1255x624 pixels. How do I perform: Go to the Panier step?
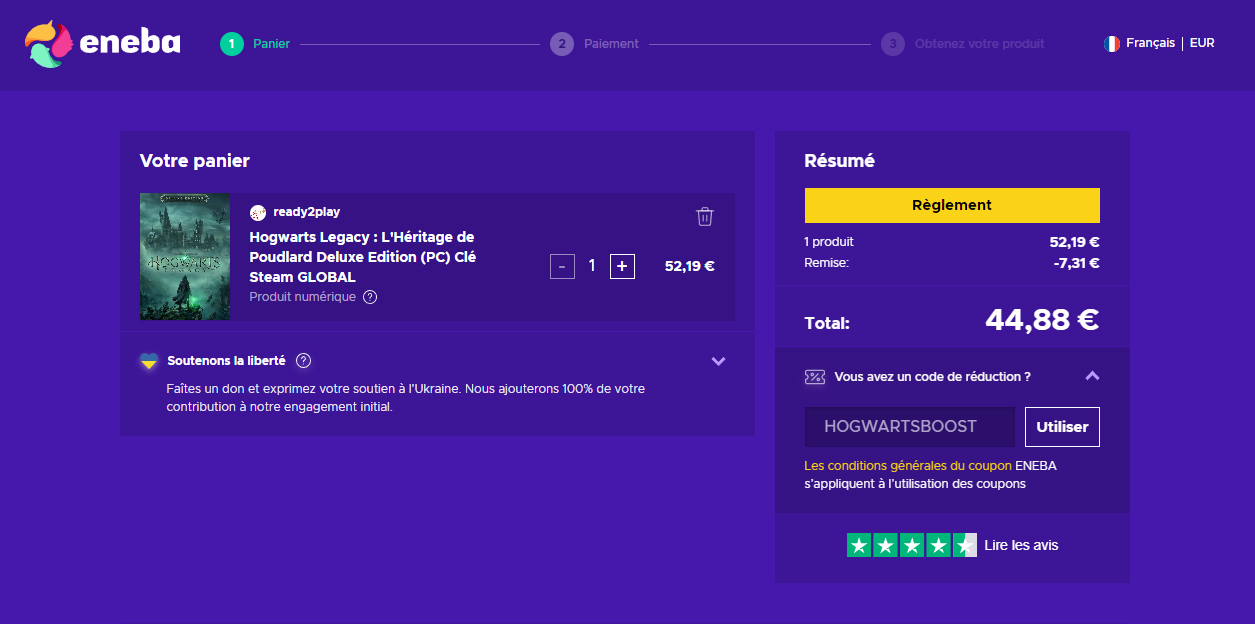click(255, 44)
